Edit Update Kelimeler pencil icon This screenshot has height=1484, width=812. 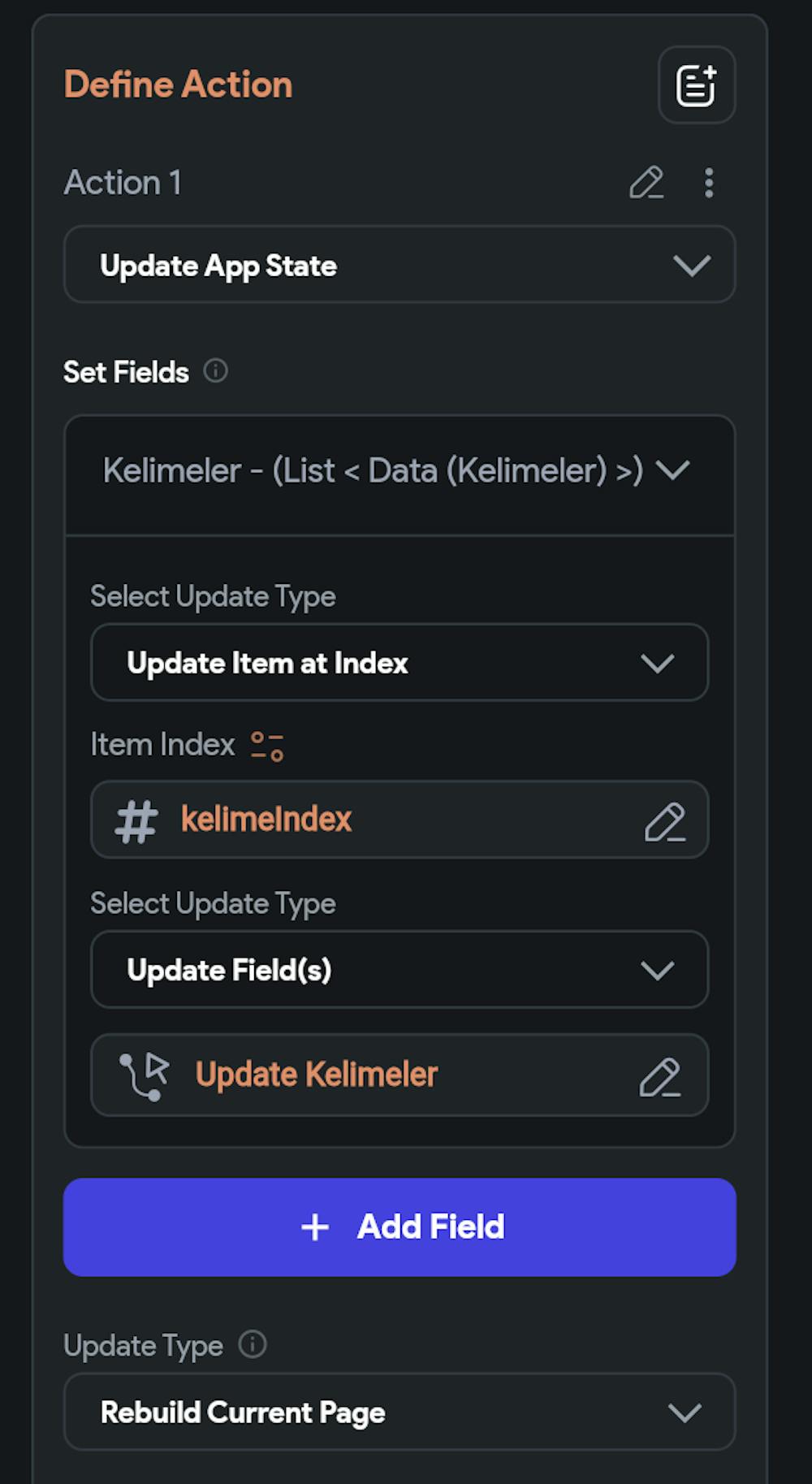pyautogui.click(x=660, y=1076)
